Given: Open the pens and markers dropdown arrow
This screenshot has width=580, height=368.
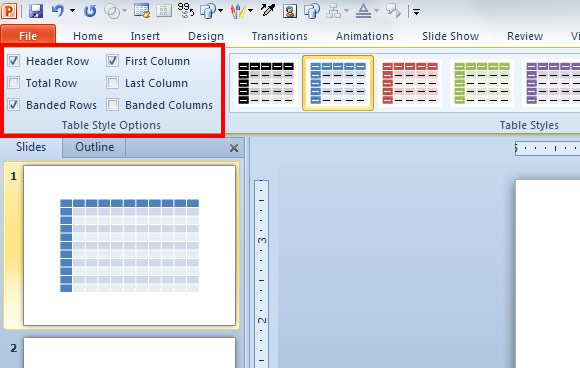Looking at the screenshot, I should 250,11.
